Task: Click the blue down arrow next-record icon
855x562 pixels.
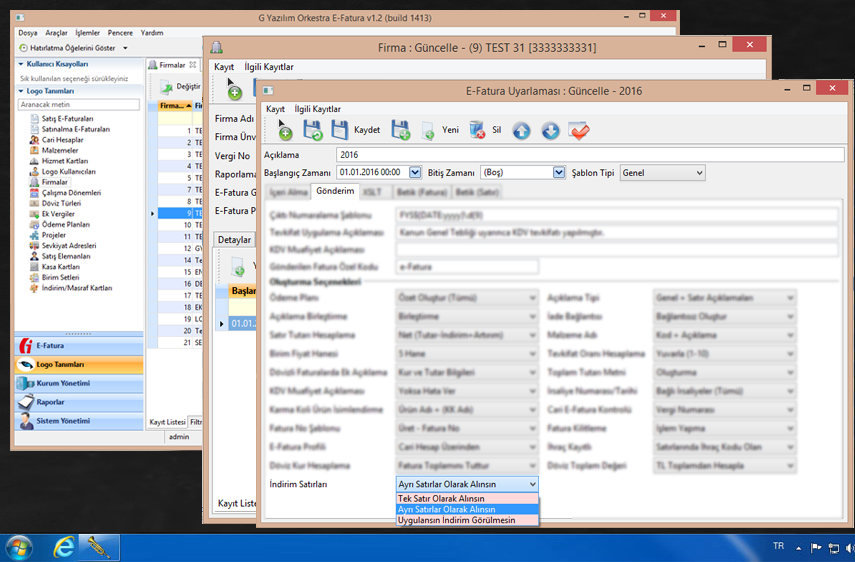Action: click(x=550, y=131)
